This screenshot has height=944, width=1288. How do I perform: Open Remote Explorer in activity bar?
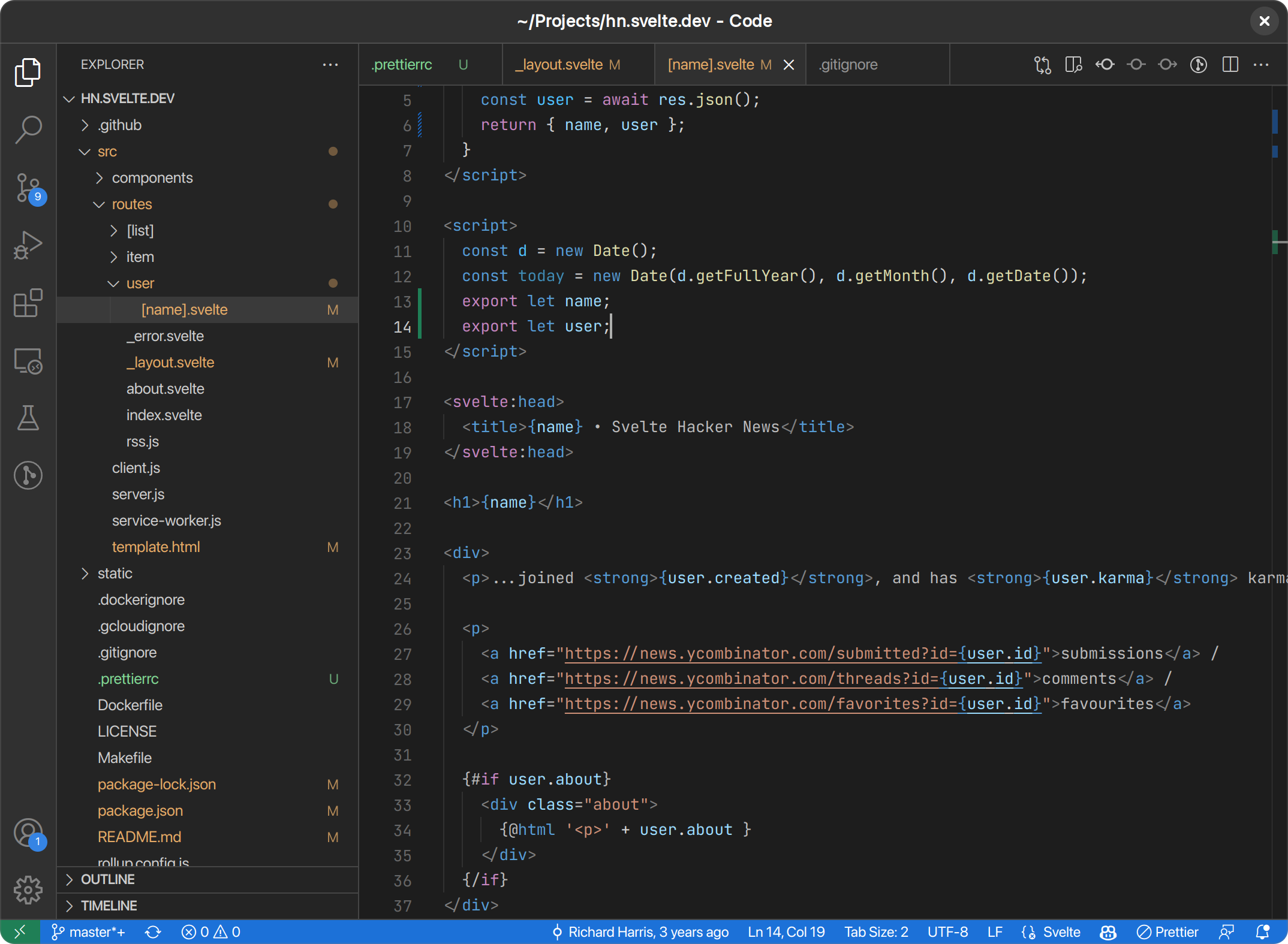[28, 361]
